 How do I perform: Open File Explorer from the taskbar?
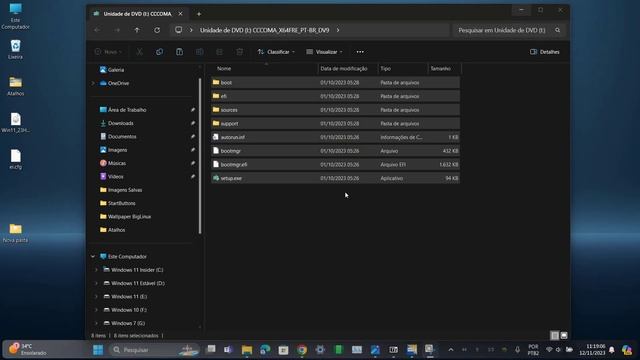[x=247, y=350]
